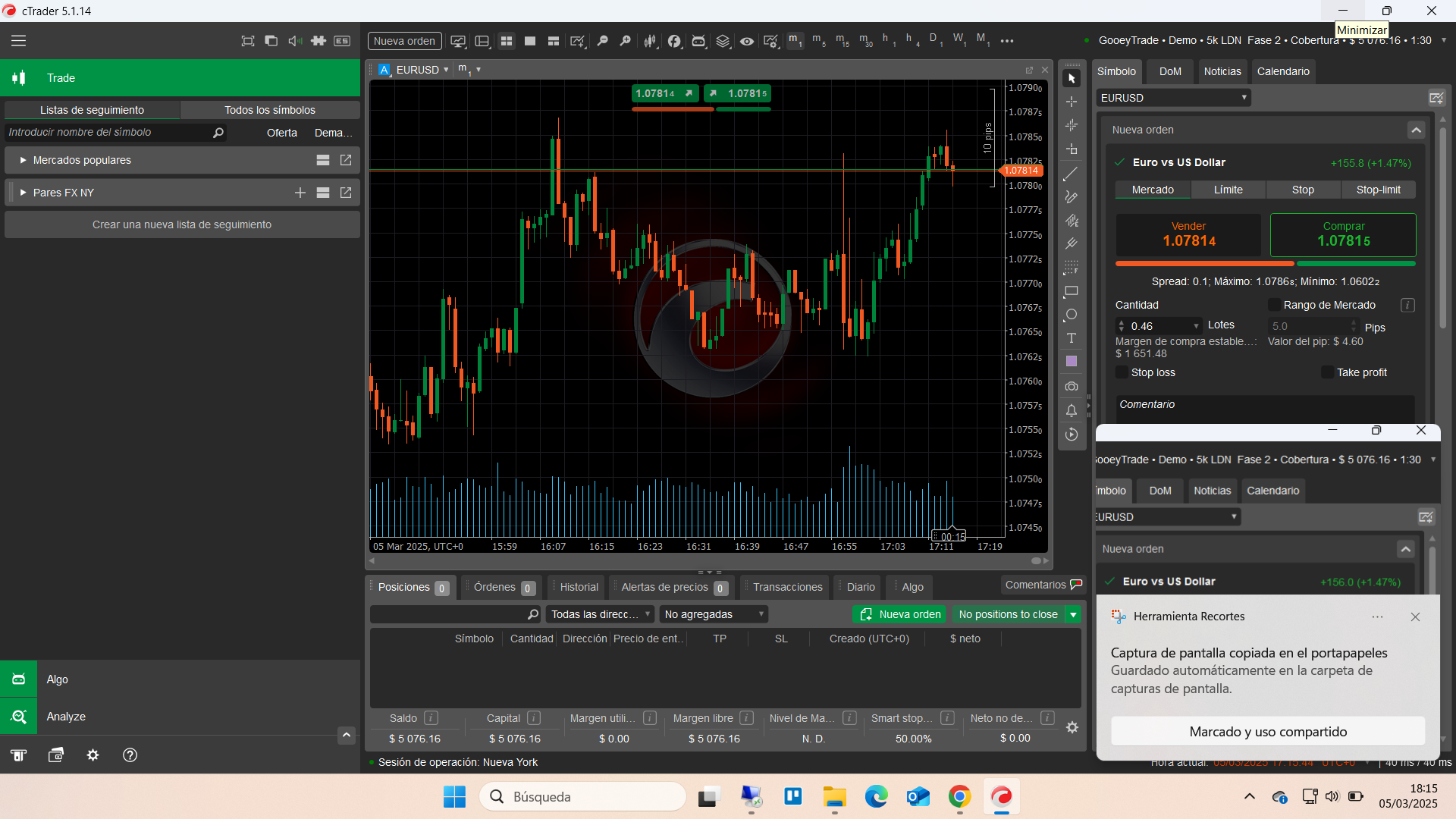1456x819 pixels.
Task: Select the trend line drawing tool
Action: click(1072, 174)
